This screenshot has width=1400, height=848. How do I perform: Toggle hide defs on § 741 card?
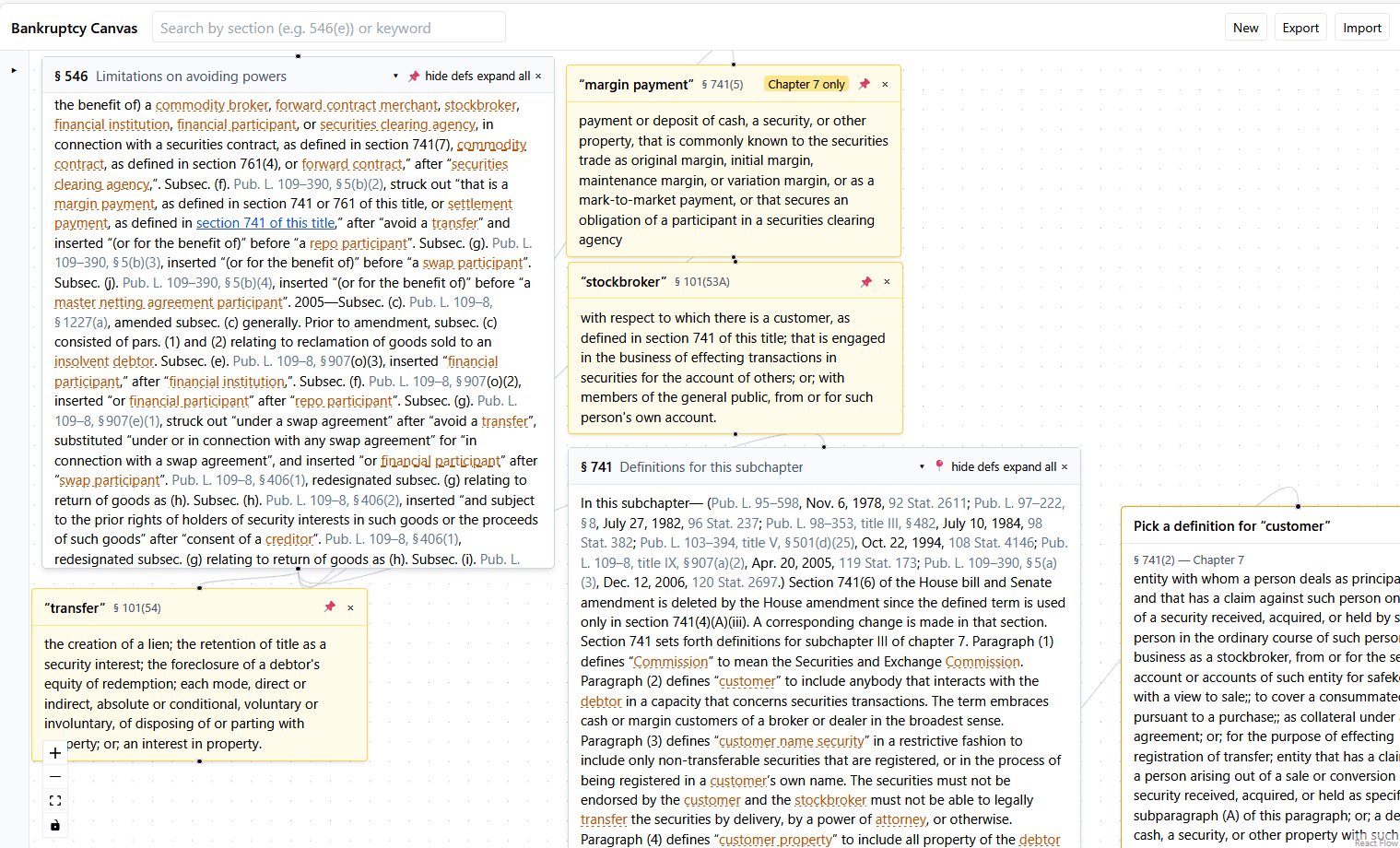click(975, 466)
